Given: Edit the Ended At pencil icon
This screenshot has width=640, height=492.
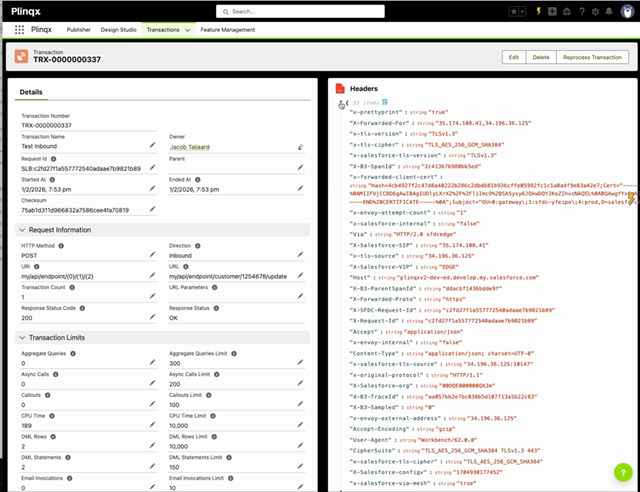Looking at the screenshot, I should click(300, 188).
